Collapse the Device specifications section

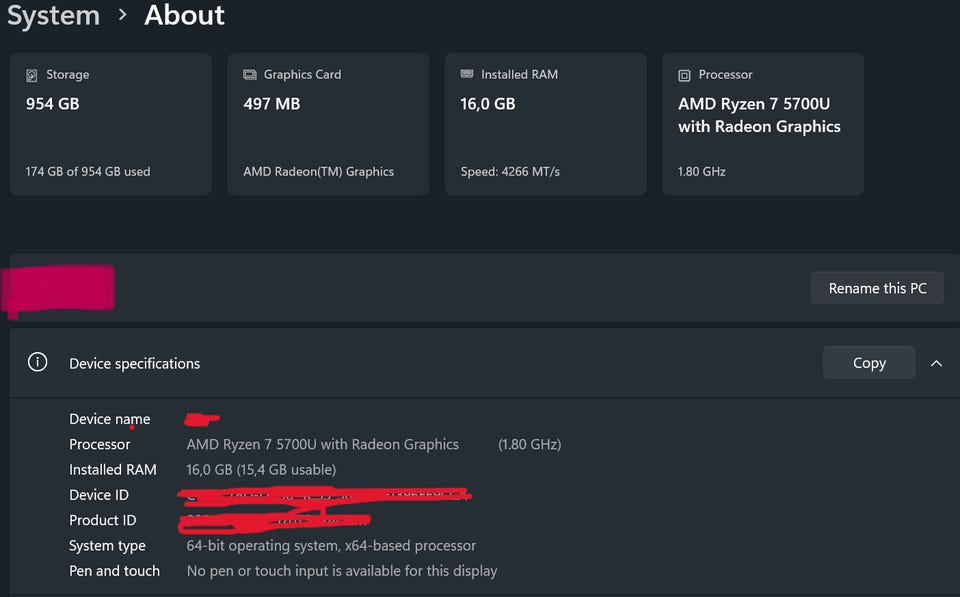coord(936,363)
